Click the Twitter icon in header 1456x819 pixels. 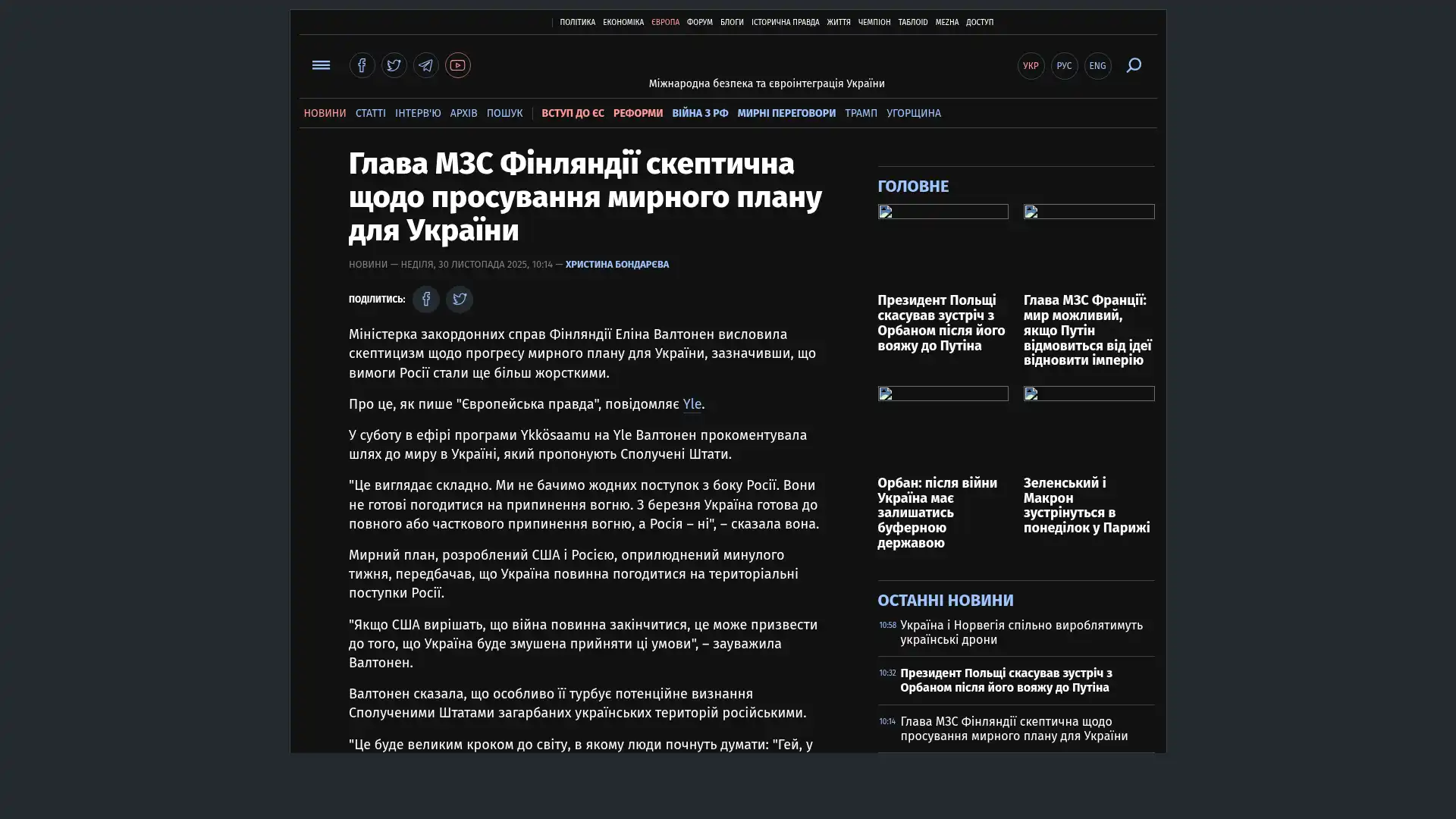click(394, 65)
